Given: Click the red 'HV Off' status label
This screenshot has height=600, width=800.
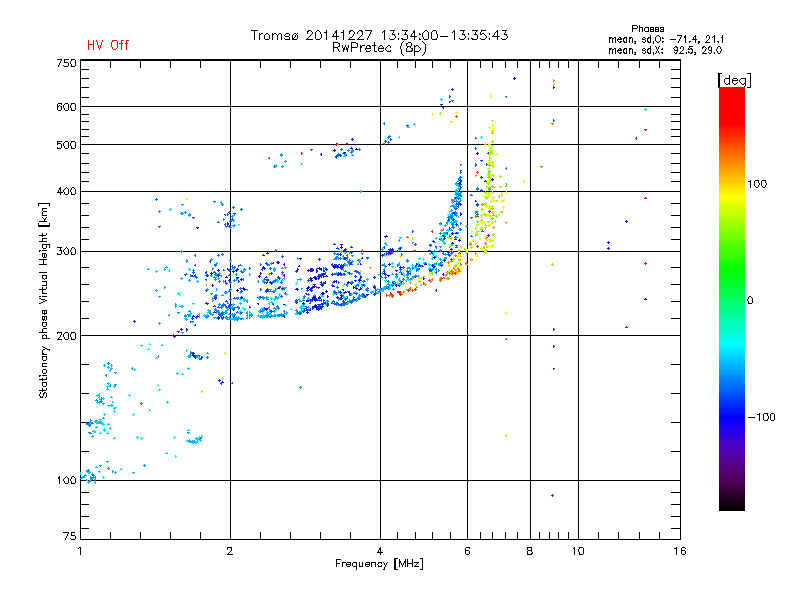Looking at the screenshot, I should click(x=108, y=45).
